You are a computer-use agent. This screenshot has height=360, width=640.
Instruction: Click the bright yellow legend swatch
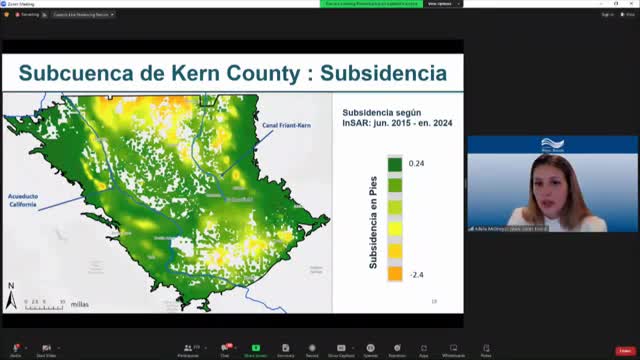coord(395,229)
